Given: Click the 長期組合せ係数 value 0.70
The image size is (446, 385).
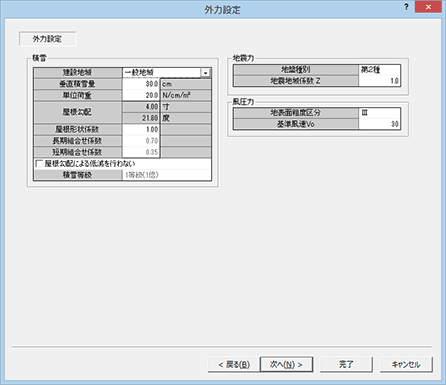Looking at the screenshot, I should [141, 141].
